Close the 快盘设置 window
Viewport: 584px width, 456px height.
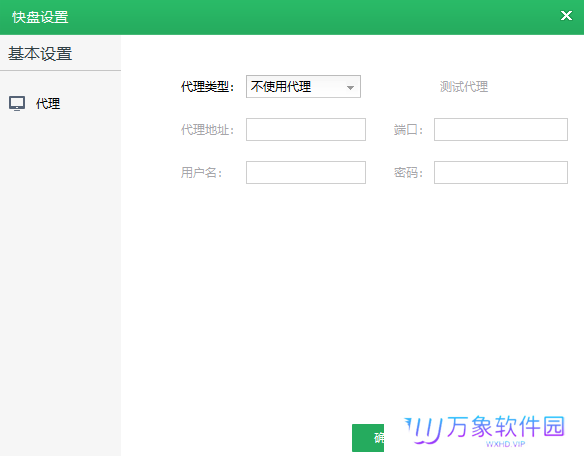click(x=566, y=16)
